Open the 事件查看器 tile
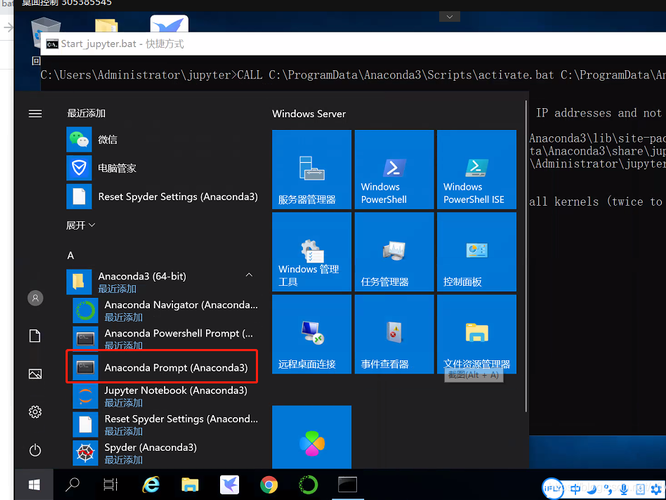The image size is (666, 500). [x=394, y=334]
